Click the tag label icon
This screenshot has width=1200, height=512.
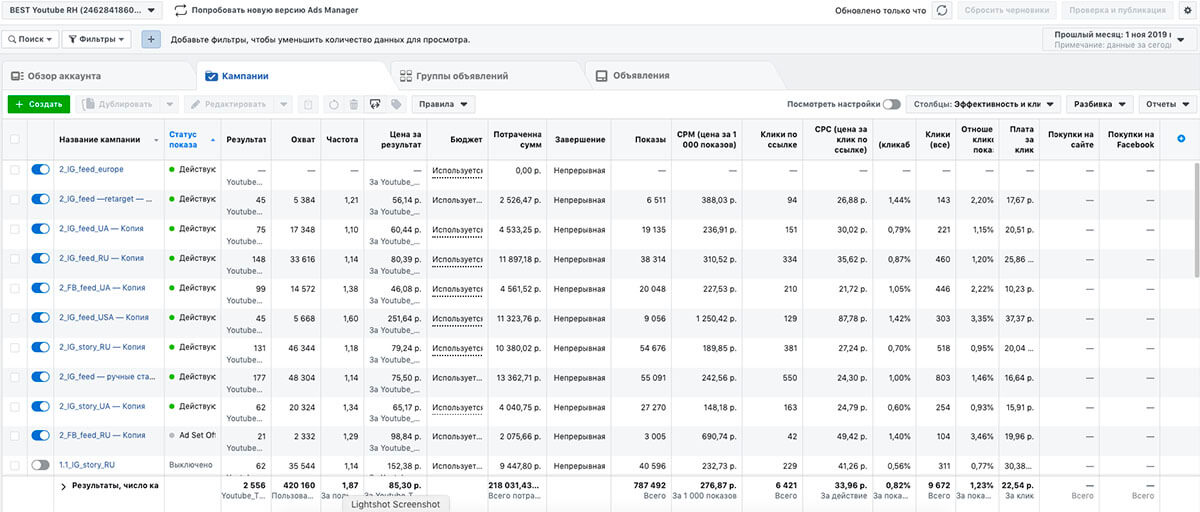[x=397, y=104]
